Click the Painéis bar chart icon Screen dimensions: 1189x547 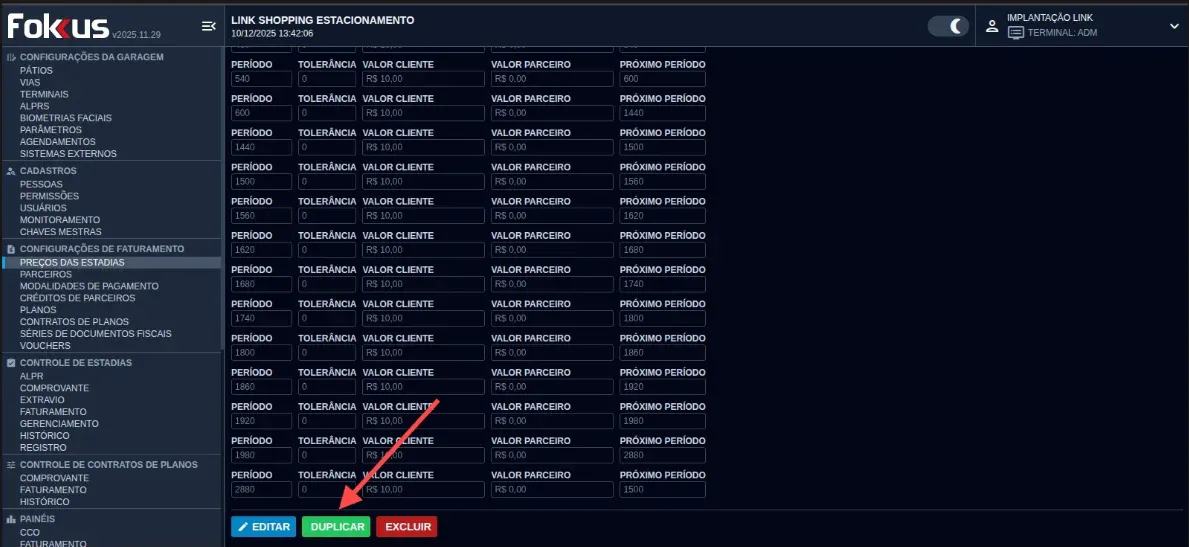coord(10,520)
